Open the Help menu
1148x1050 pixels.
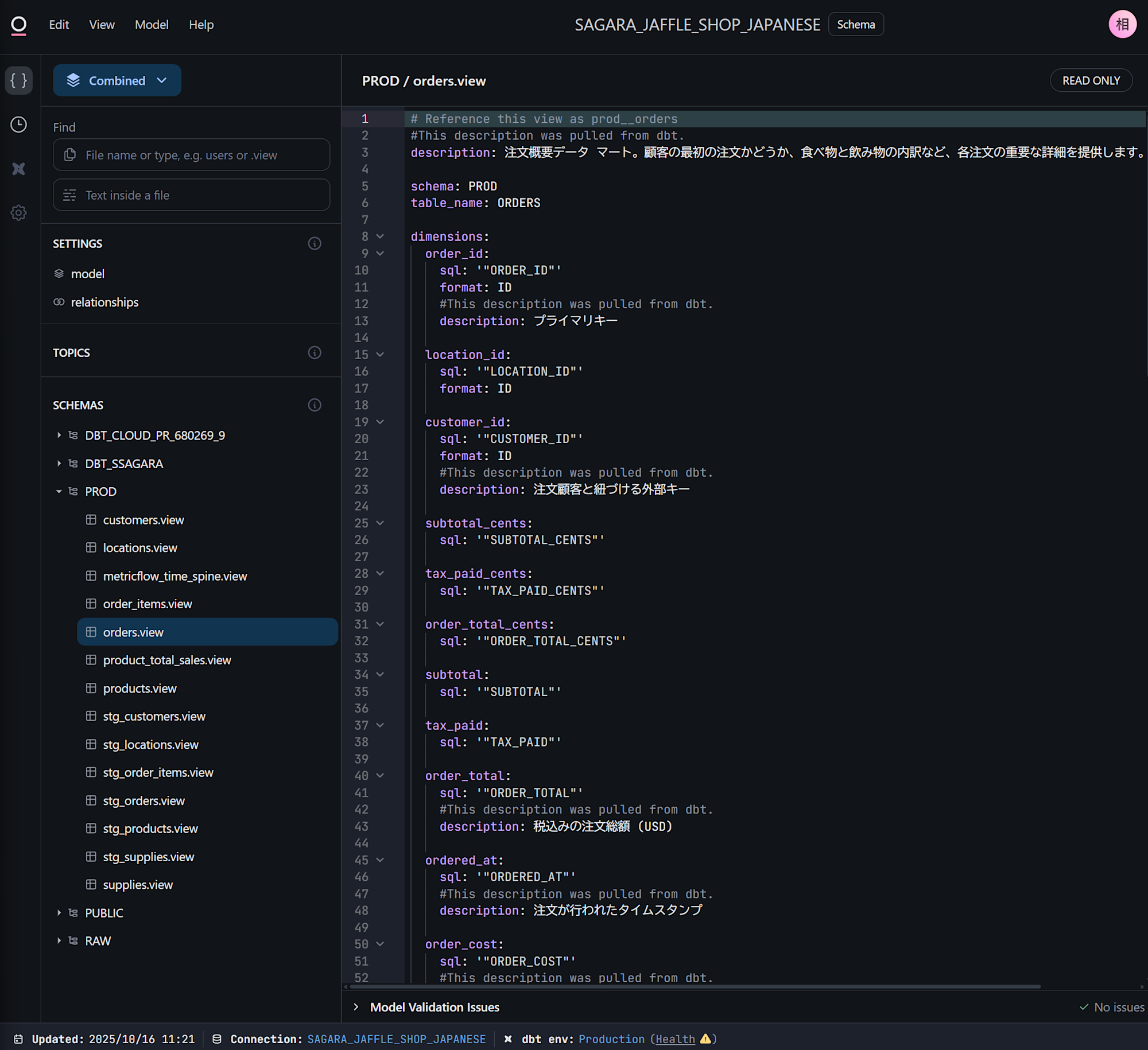click(201, 25)
